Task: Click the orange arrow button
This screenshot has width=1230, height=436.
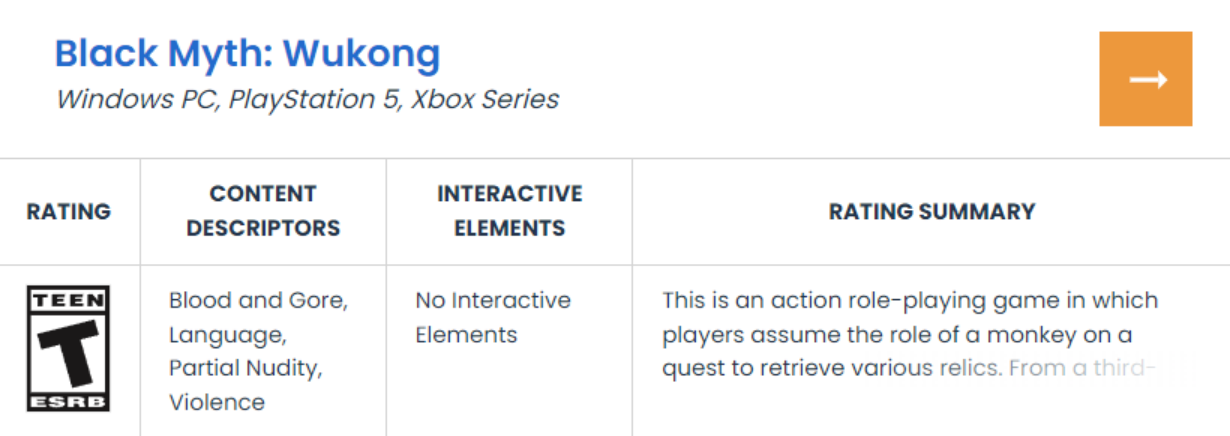Action: [x=1145, y=79]
